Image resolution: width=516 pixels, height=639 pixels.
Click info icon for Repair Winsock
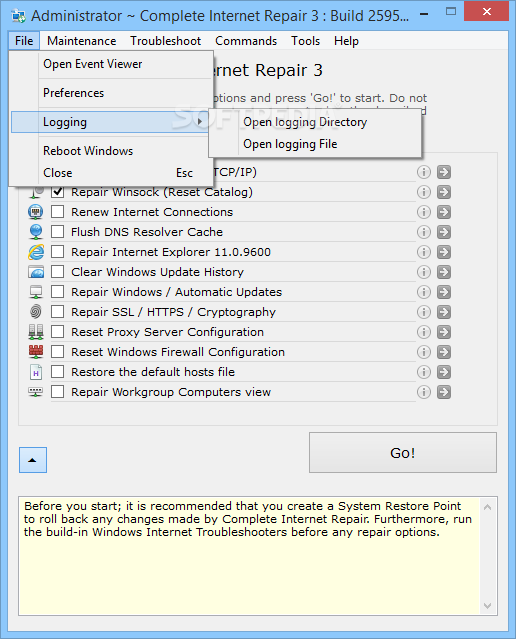click(x=423, y=192)
